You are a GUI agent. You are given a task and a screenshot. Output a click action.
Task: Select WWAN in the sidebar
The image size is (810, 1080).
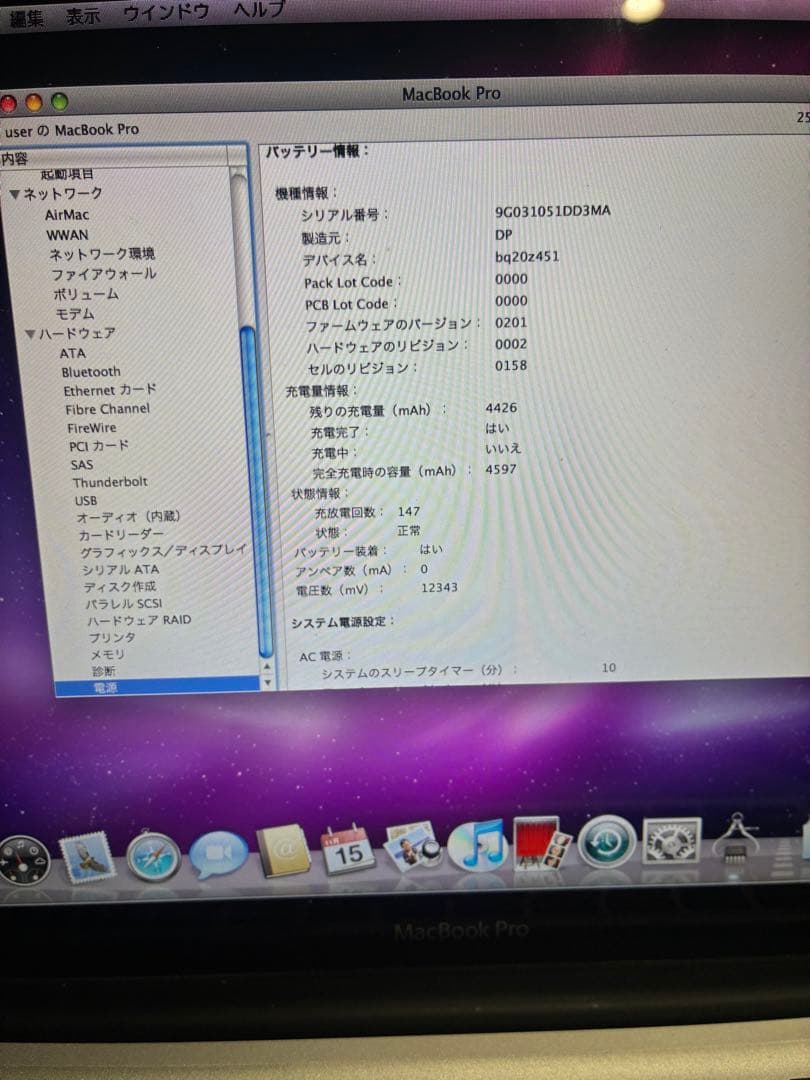click(x=67, y=235)
